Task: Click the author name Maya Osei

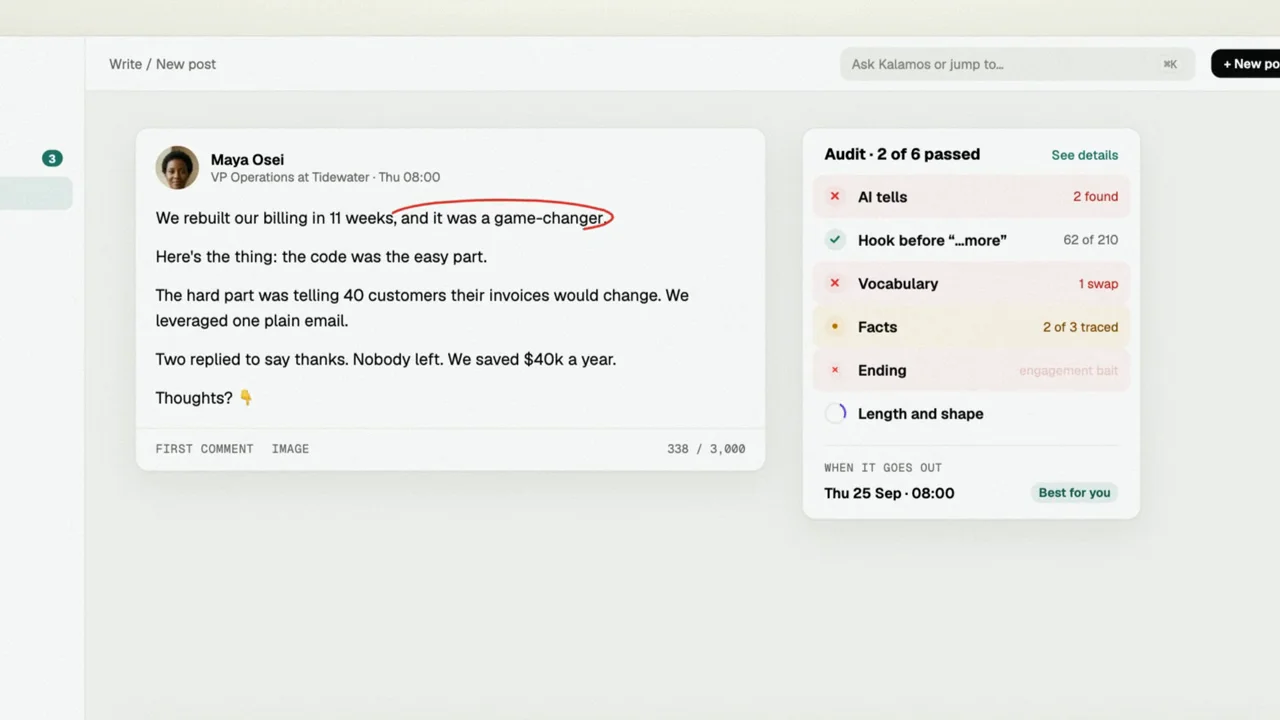Action: [x=247, y=160]
